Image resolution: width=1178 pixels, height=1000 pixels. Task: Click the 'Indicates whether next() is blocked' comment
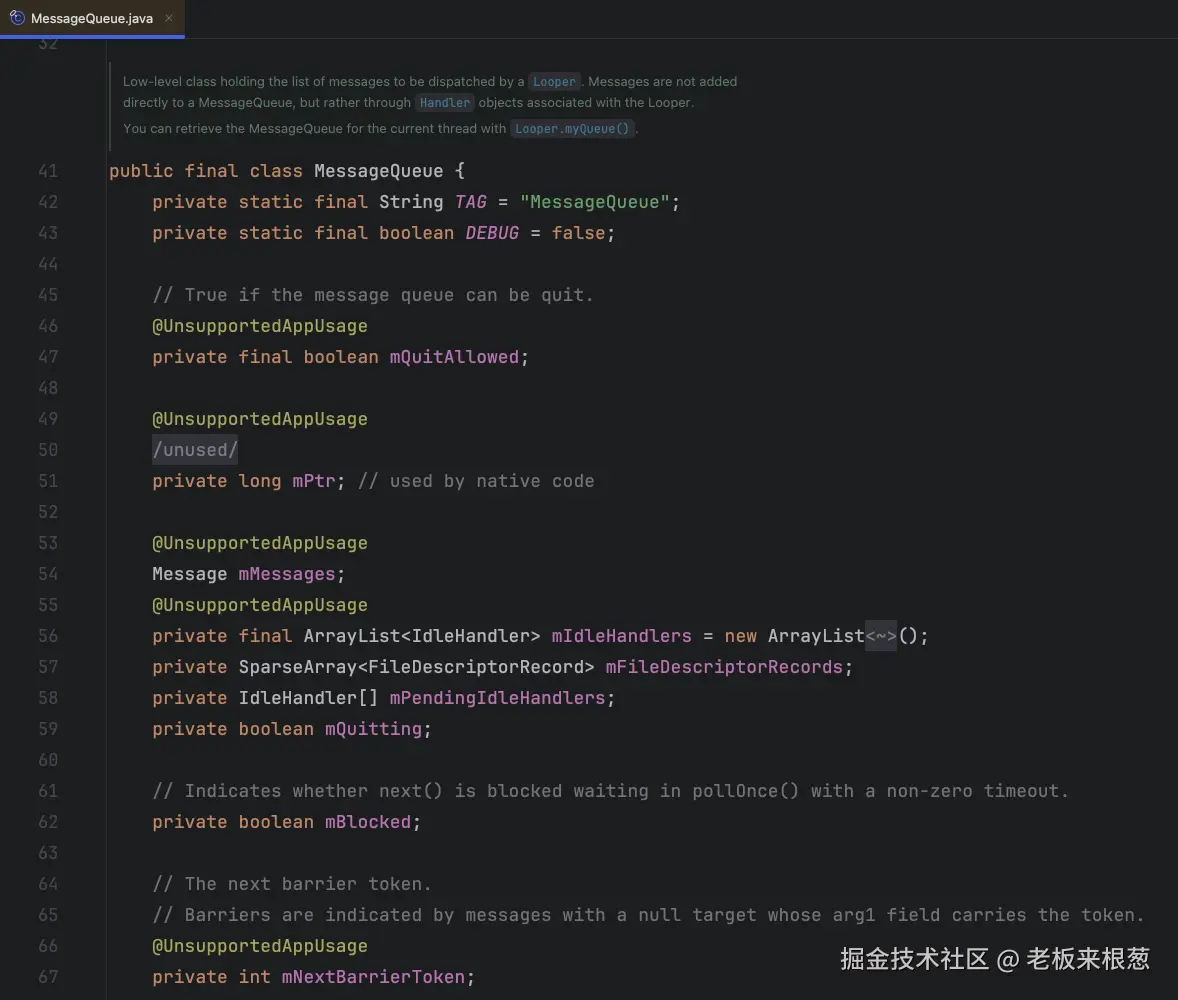point(610,790)
